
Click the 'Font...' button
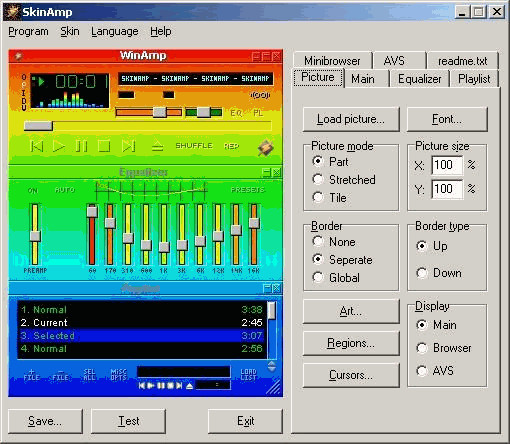(x=447, y=119)
